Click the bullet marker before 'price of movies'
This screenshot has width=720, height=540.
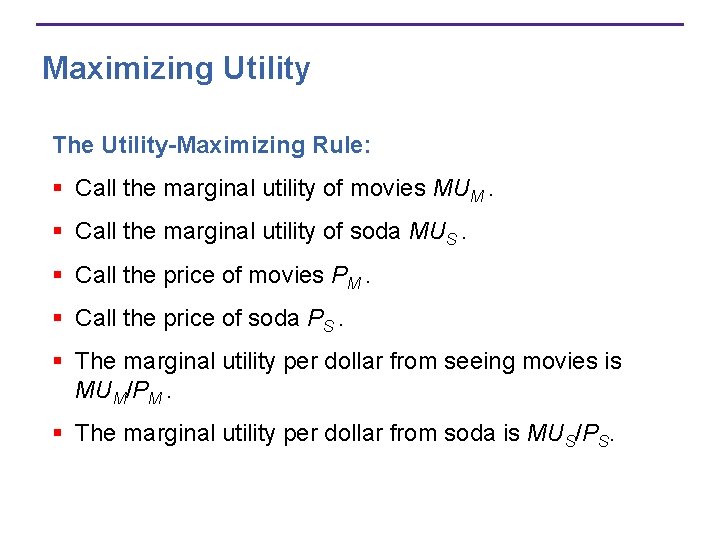60,275
